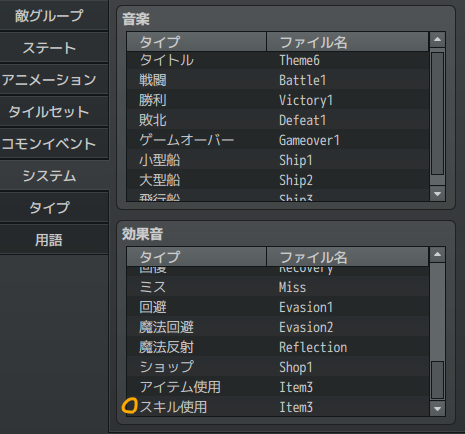Viewport: 465px width, 434px height.
Task: Click the Defeat1 file name
Action: (x=303, y=120)
